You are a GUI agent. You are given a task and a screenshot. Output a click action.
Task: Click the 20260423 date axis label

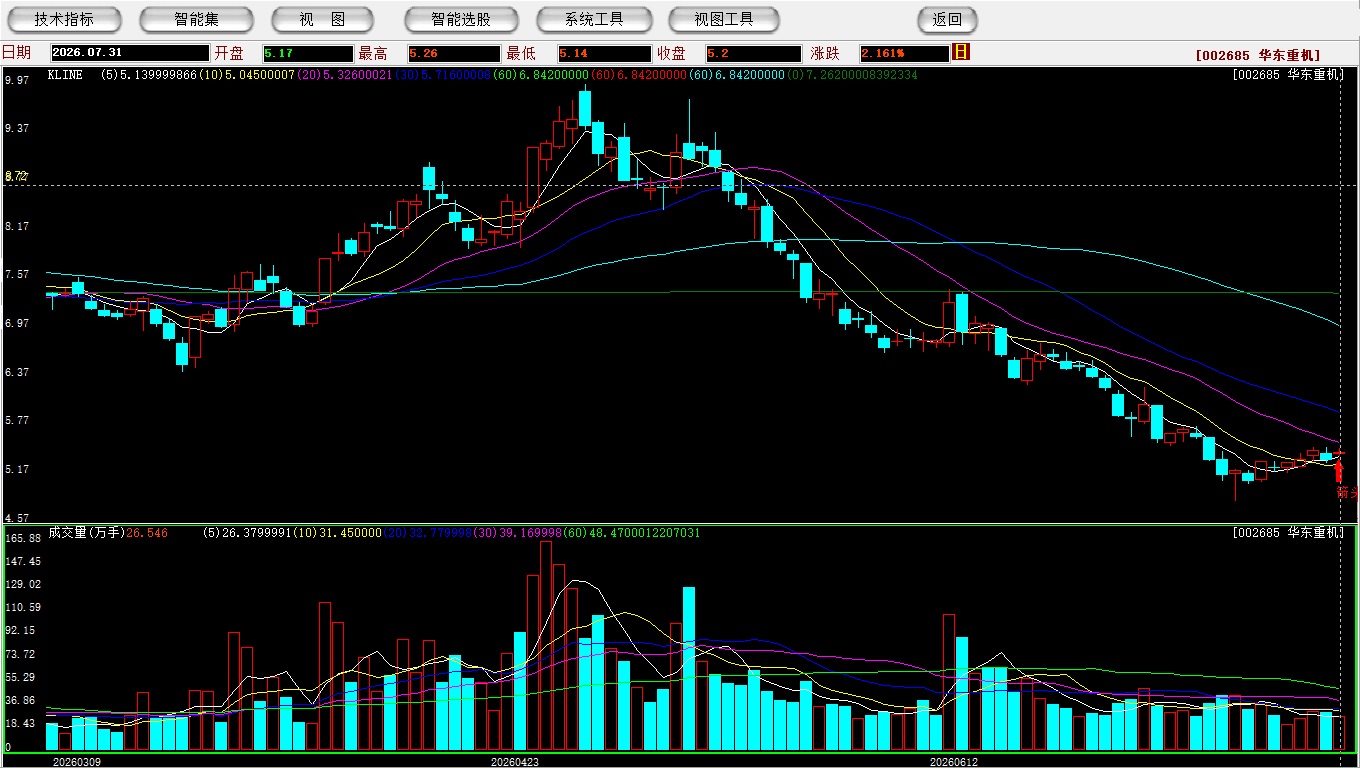(x=515, y=762)
